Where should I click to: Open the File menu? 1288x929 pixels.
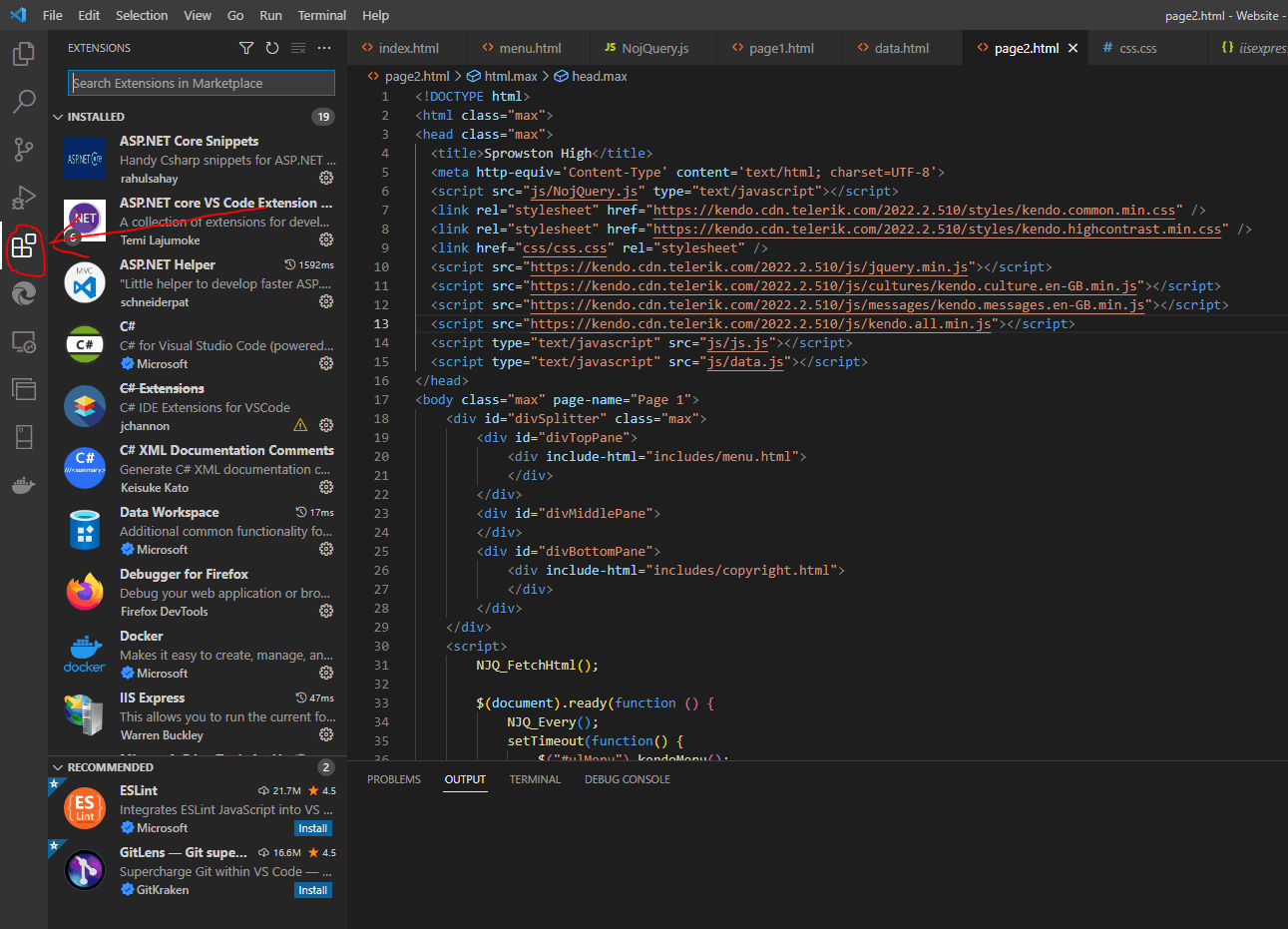tap(53, 15)
